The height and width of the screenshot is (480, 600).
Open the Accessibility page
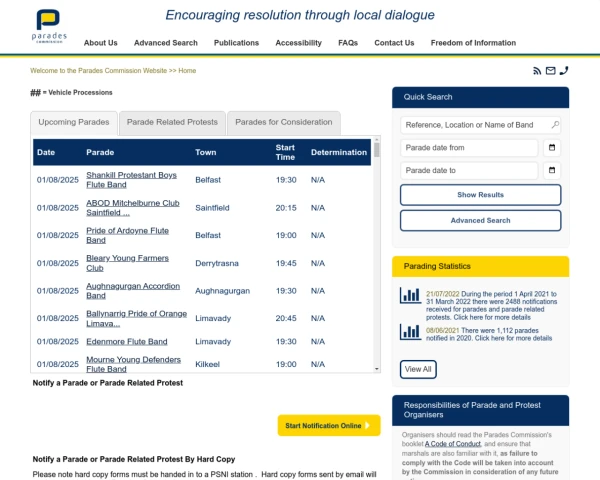[298, 43]
